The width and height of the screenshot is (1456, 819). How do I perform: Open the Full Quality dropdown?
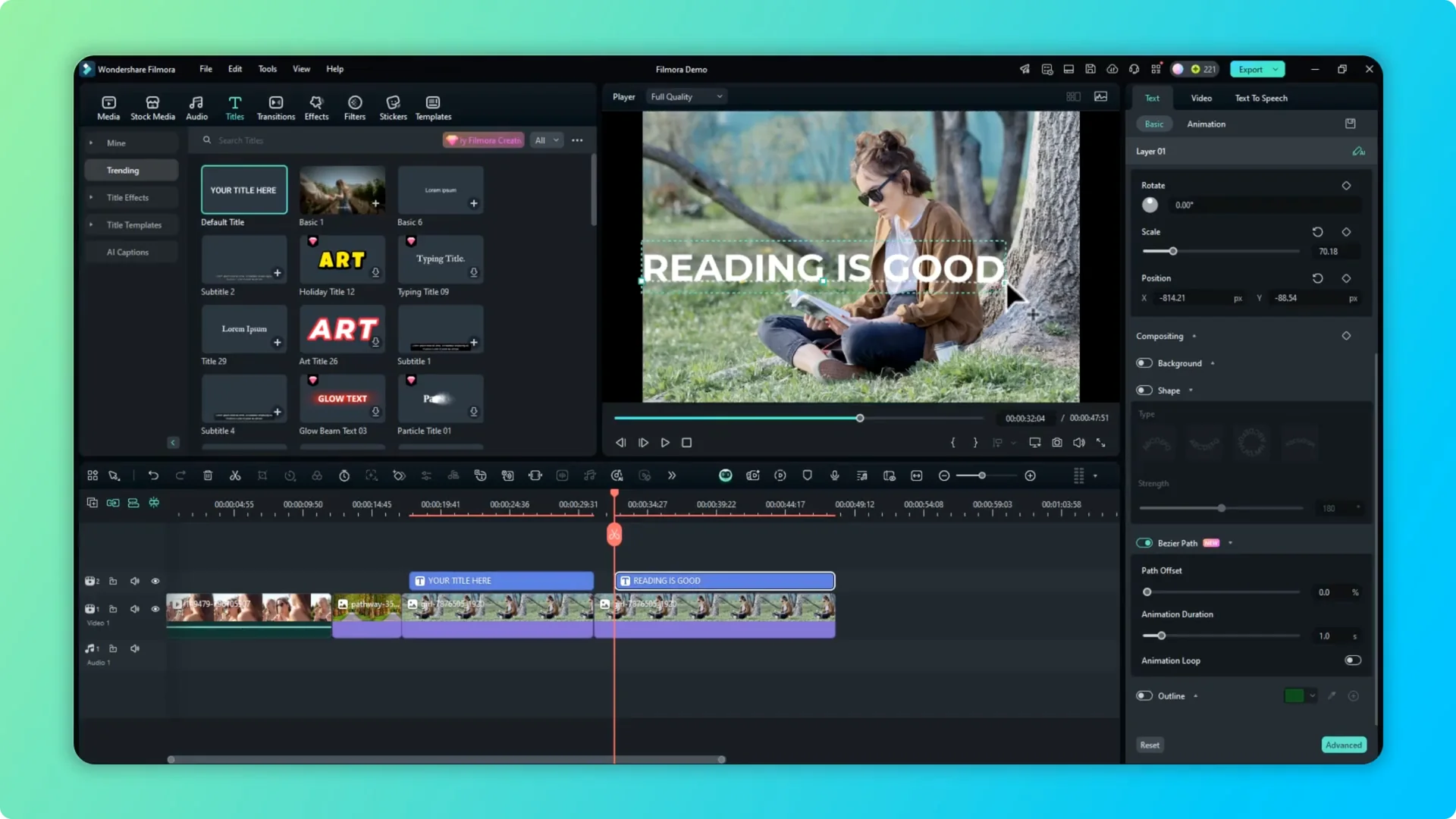coord(686,97)
